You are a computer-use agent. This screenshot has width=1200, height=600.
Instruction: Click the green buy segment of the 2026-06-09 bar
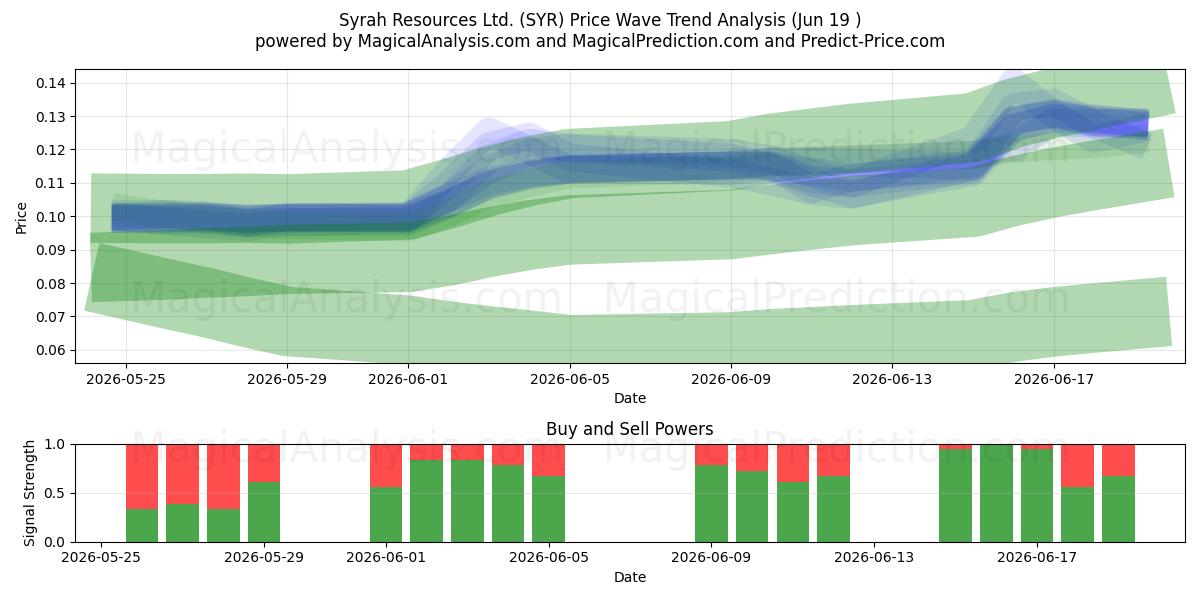click(711, 504)
